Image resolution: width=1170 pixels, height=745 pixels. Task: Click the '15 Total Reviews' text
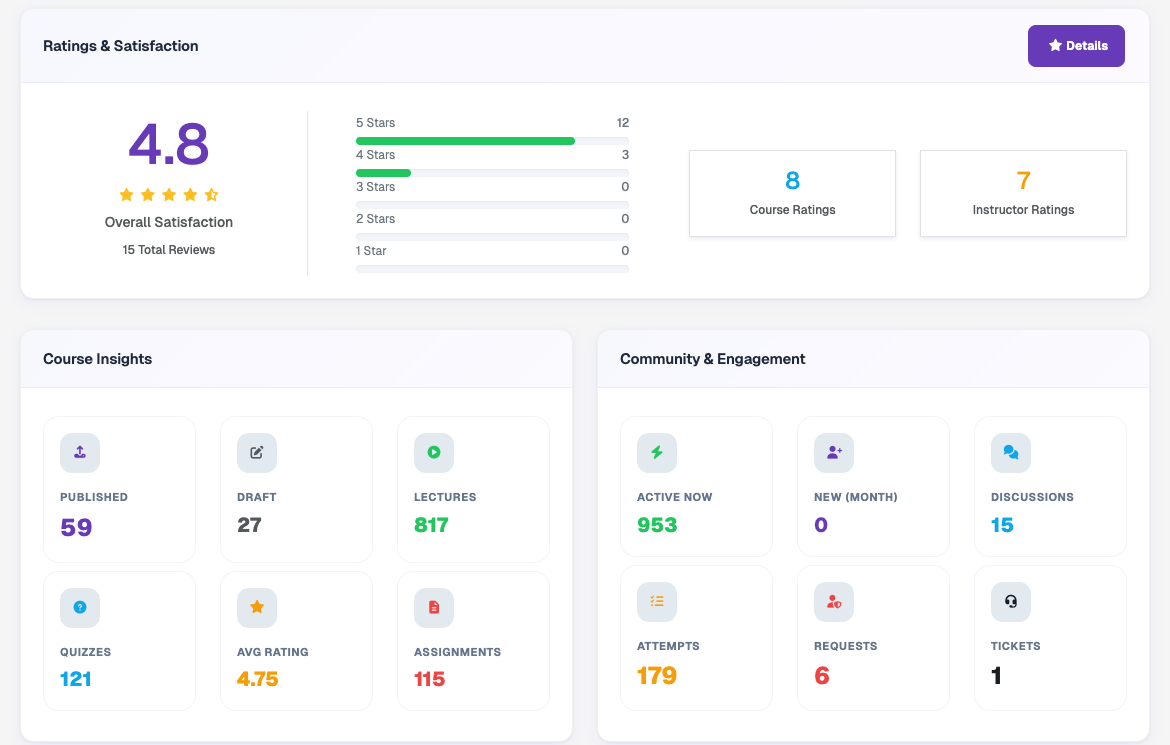[x=169, y=250]
